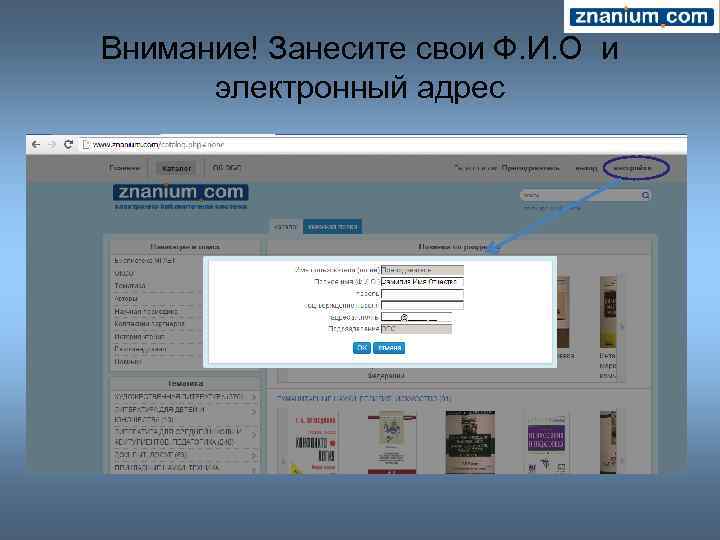Screen dimensions: 720x540
Task: Click the znanium.com address bar
Action: [x=383, y=145]
